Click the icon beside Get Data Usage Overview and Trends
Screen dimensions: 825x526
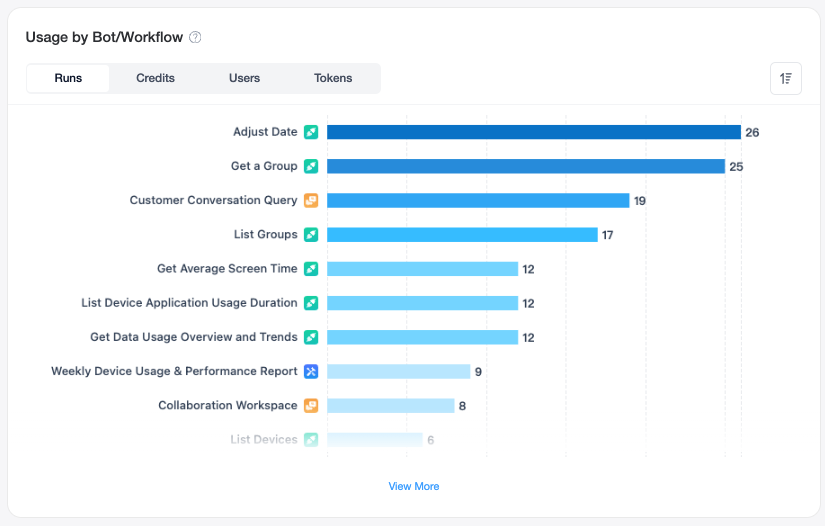tap(311, 337)
